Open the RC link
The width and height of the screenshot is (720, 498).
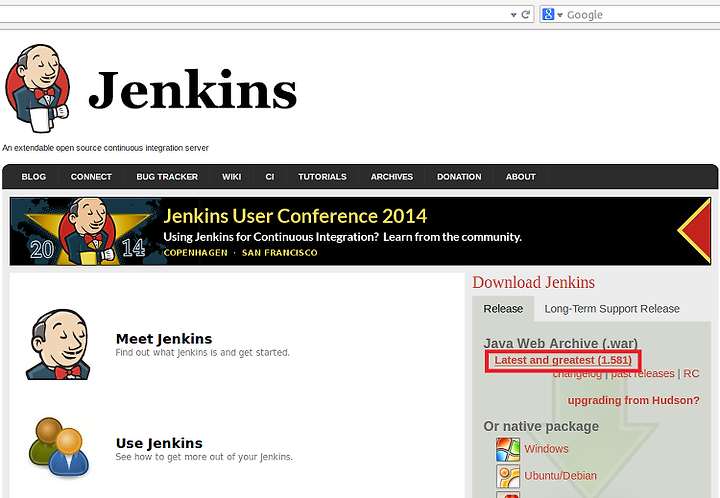point(691,374)
